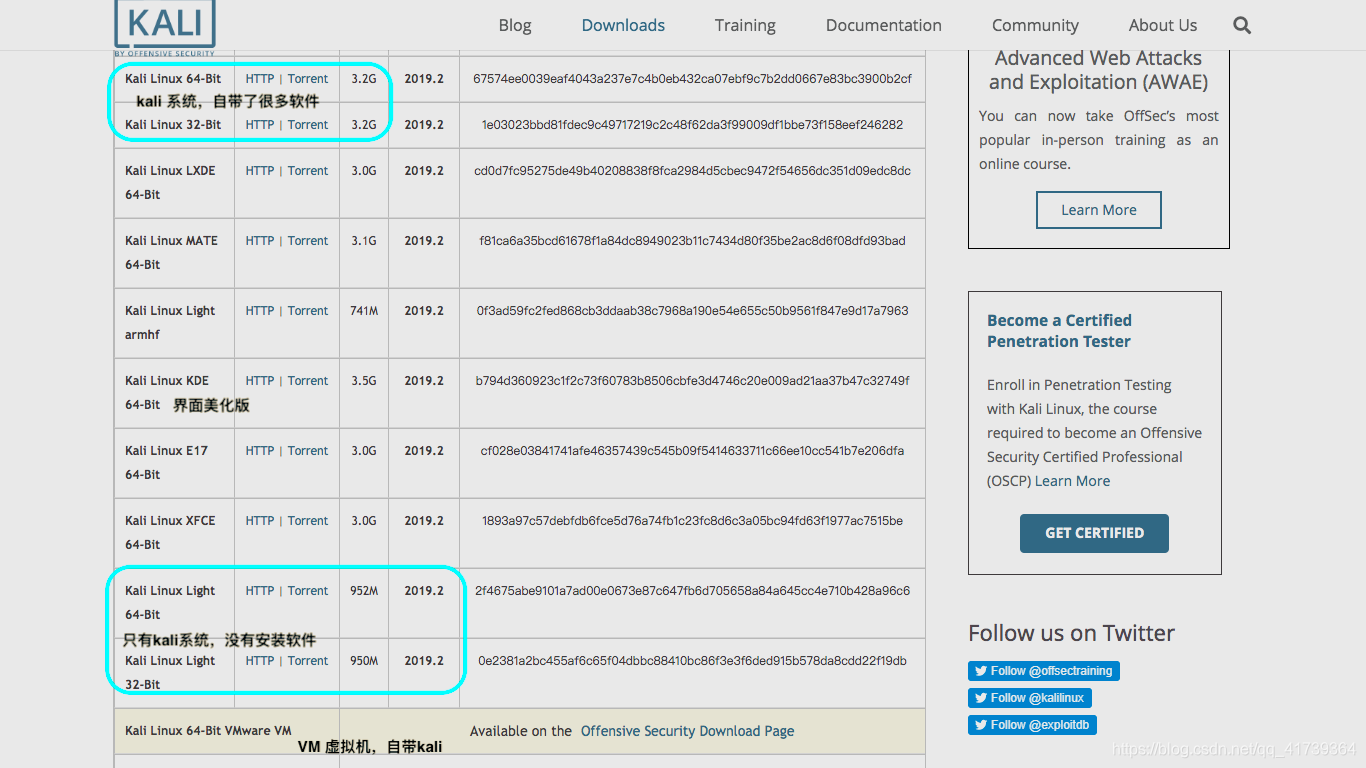Open the Community menu item
Screen dimensions: 1366x768
tap(1035, 25)
